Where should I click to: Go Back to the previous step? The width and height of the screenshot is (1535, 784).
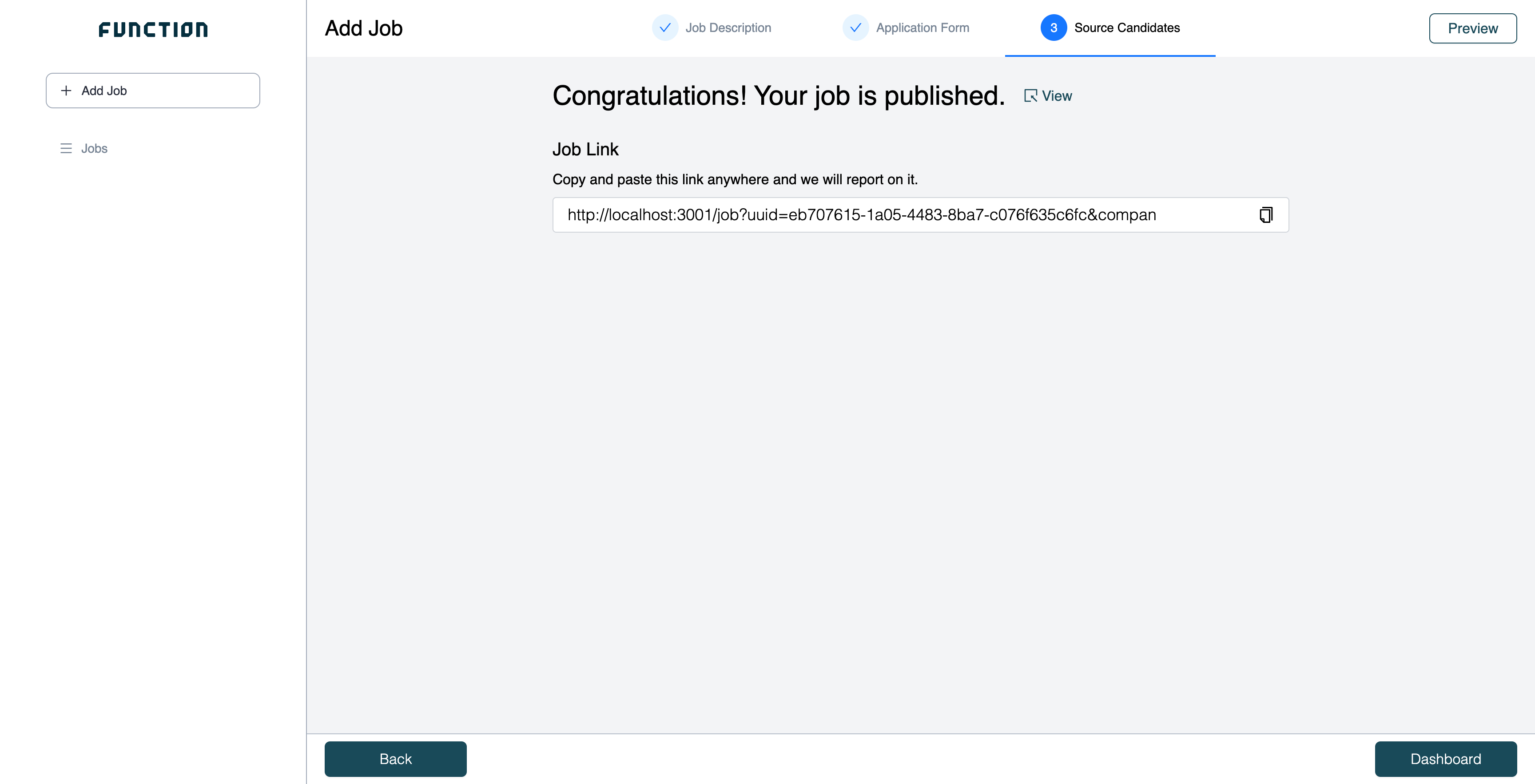(x=395, y=758)
